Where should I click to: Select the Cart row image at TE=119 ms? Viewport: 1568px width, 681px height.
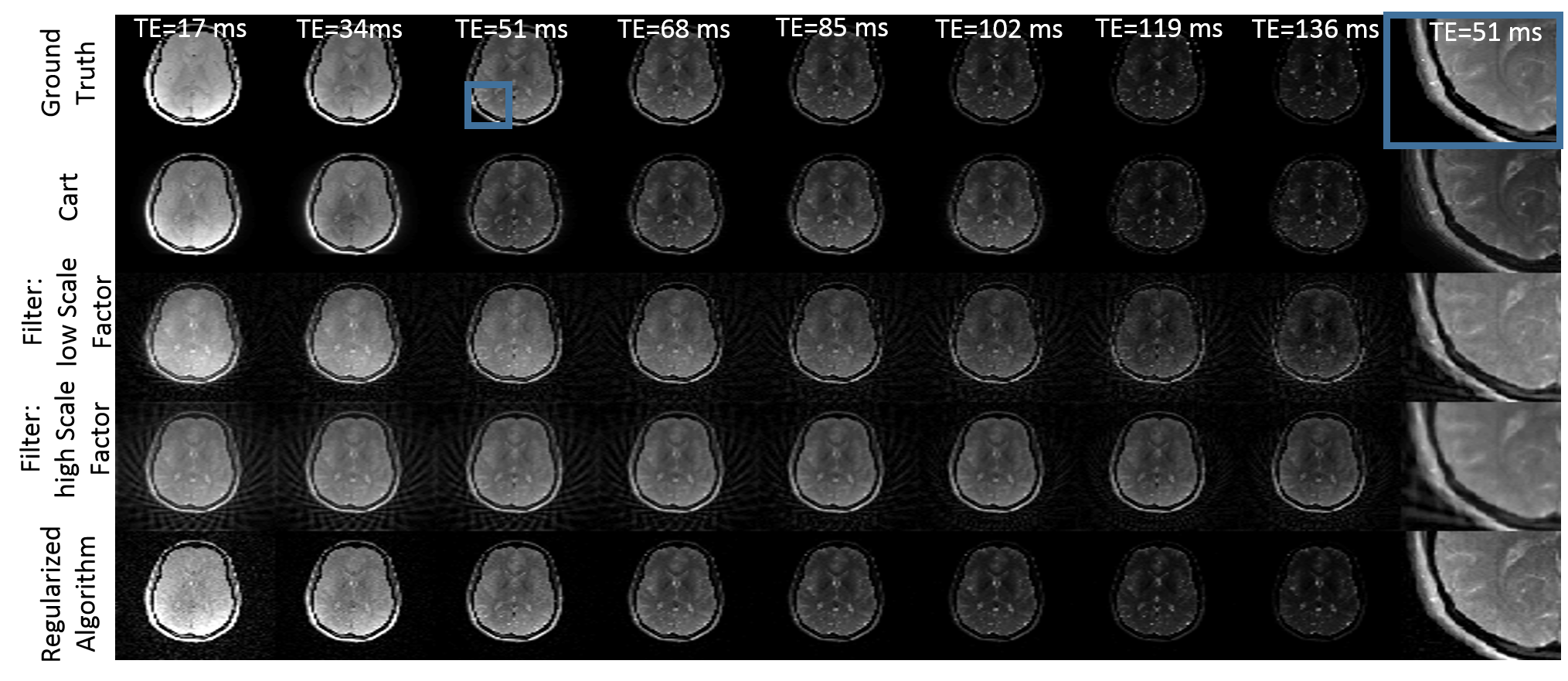[1157, 206]
